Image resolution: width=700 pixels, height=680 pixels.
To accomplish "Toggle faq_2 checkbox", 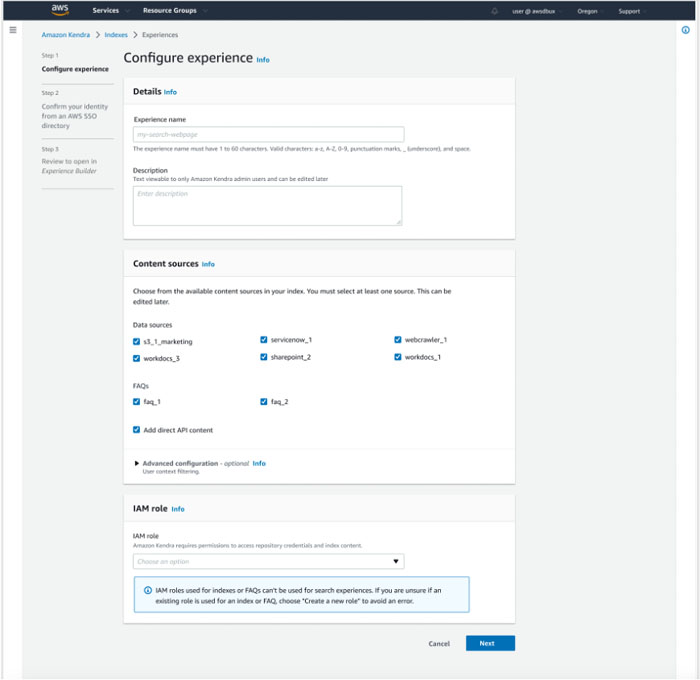I will tap(264, 402).
